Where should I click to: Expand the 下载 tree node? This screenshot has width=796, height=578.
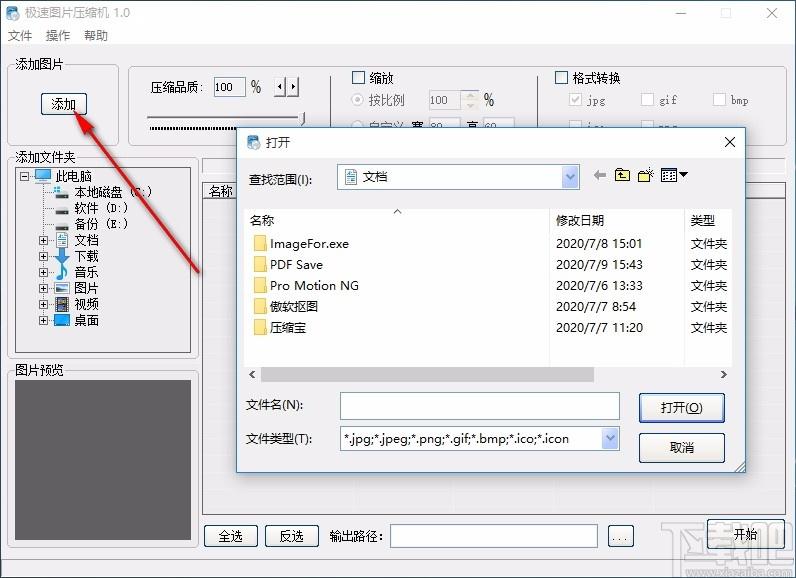pos(44,257)
